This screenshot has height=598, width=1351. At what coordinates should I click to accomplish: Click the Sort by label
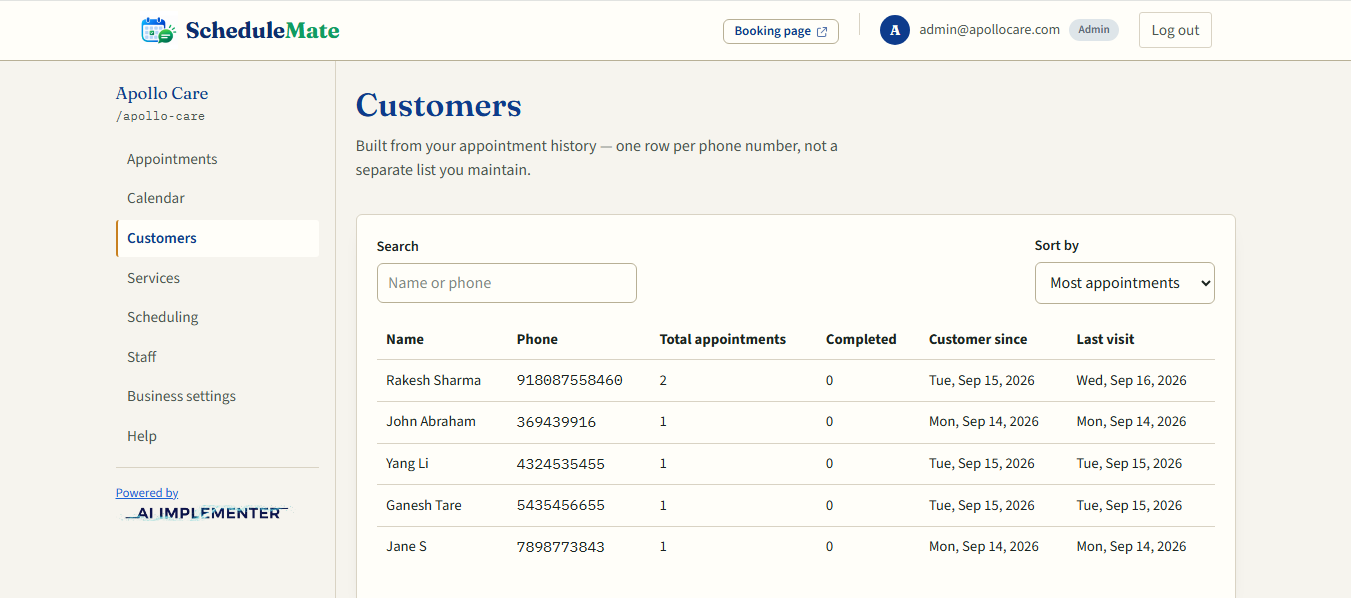pos(1057,245)
